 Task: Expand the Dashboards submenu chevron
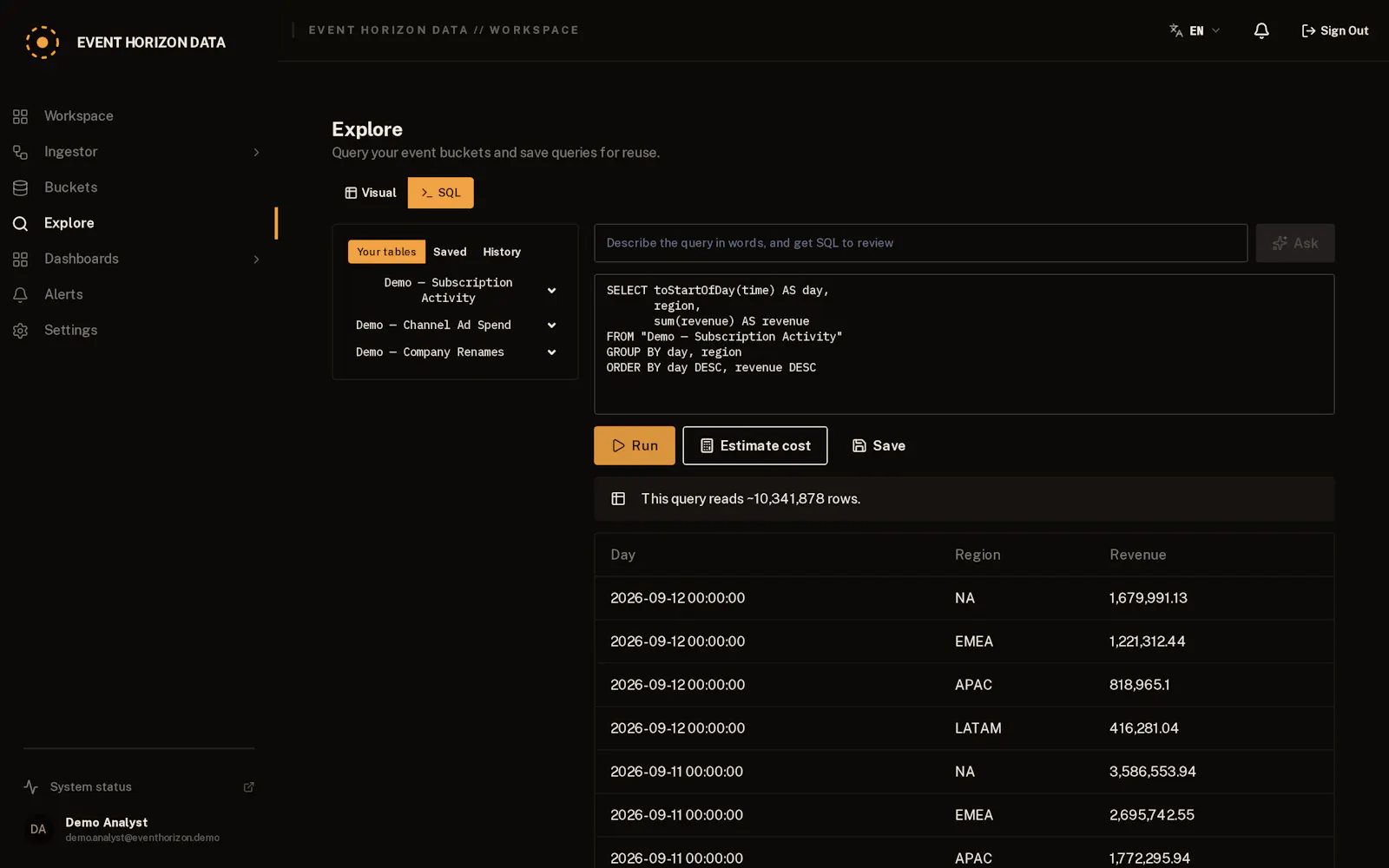coord(256,259)
